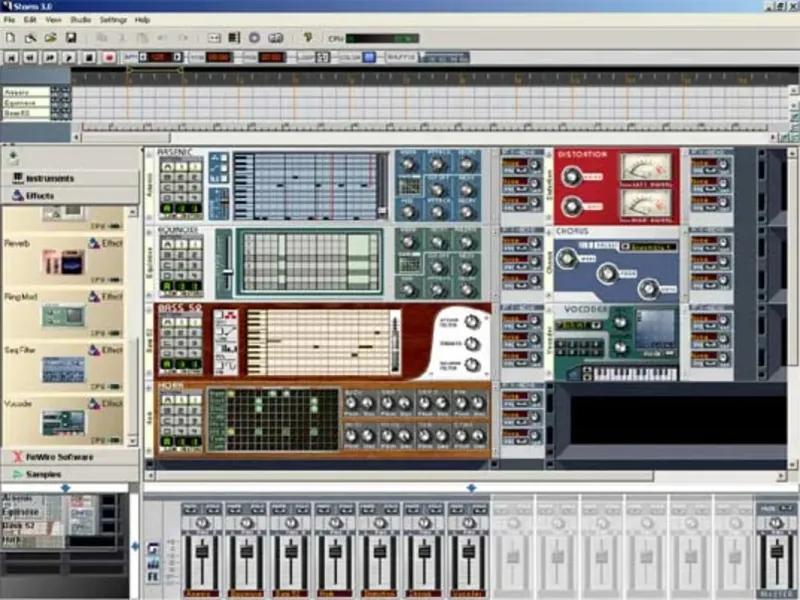This screenshot has height=600, width=800.
Task: Expand the Instruments category
Action: coord(50,178)
